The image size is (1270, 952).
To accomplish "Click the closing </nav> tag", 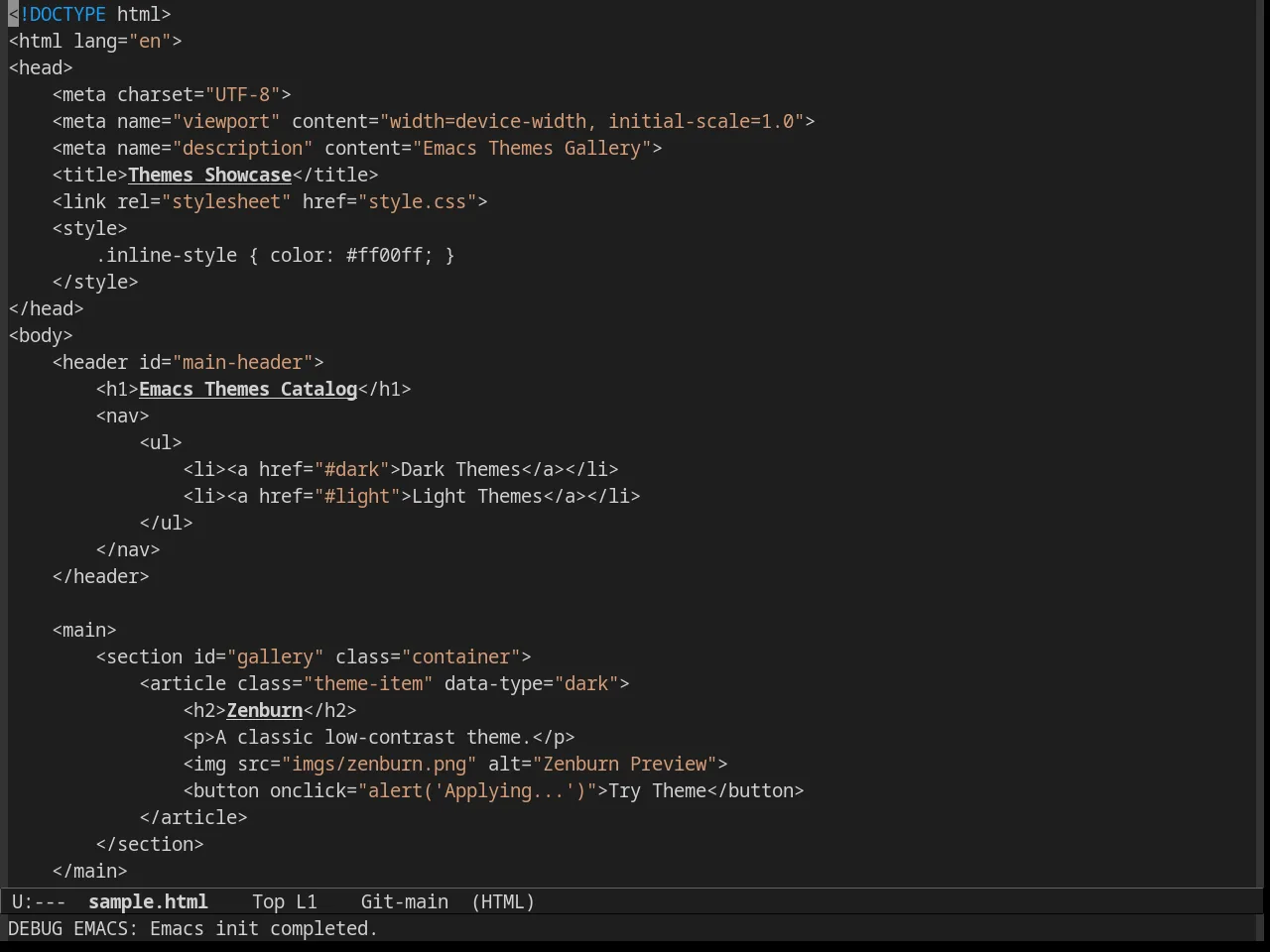I will pyautogui.click(x=128, y=549).
